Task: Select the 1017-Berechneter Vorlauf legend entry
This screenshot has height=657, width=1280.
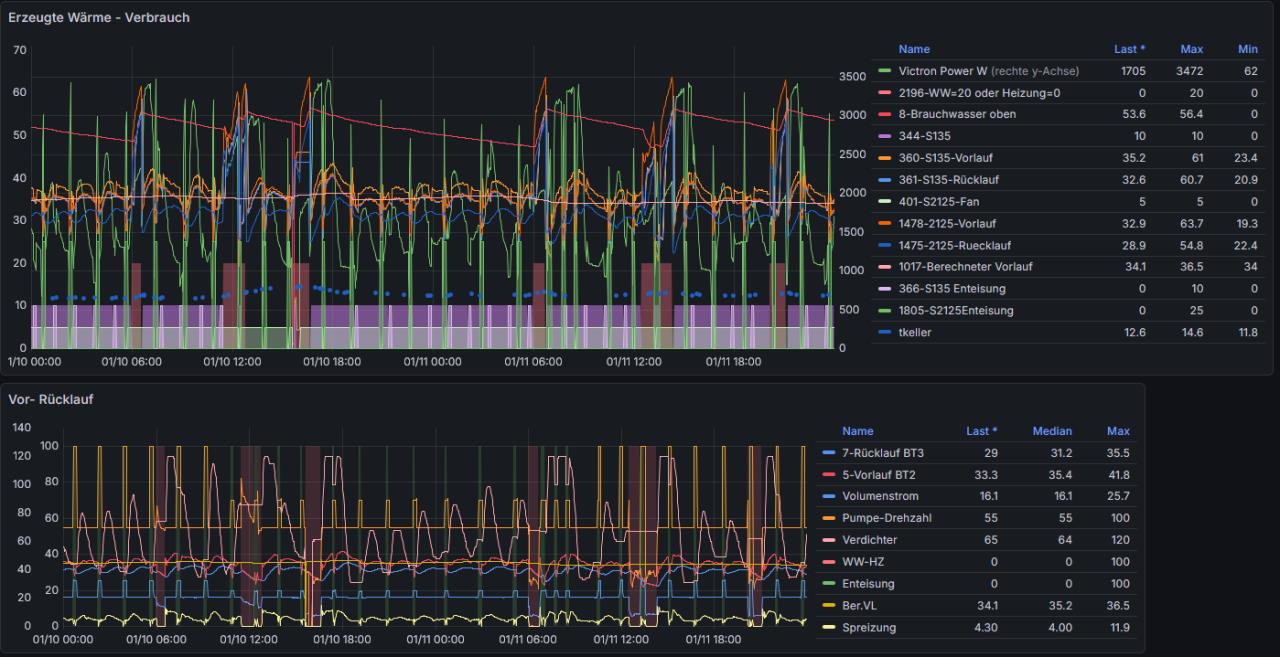Action: click(965, 267)
